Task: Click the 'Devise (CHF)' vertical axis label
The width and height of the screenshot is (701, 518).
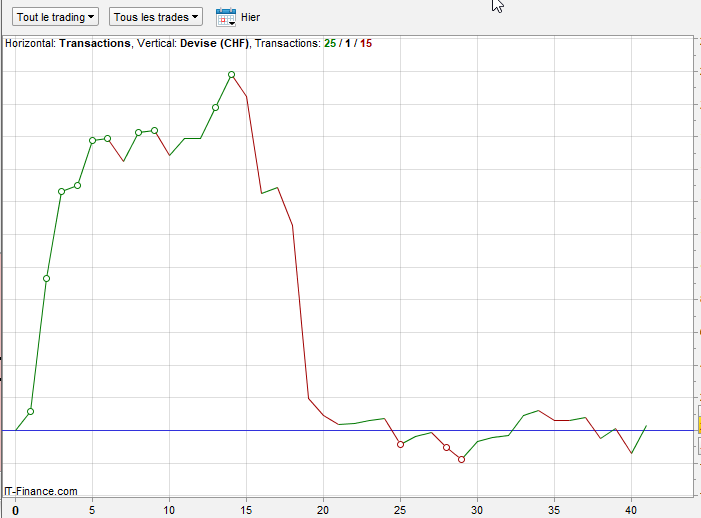Action: point(214,43)
